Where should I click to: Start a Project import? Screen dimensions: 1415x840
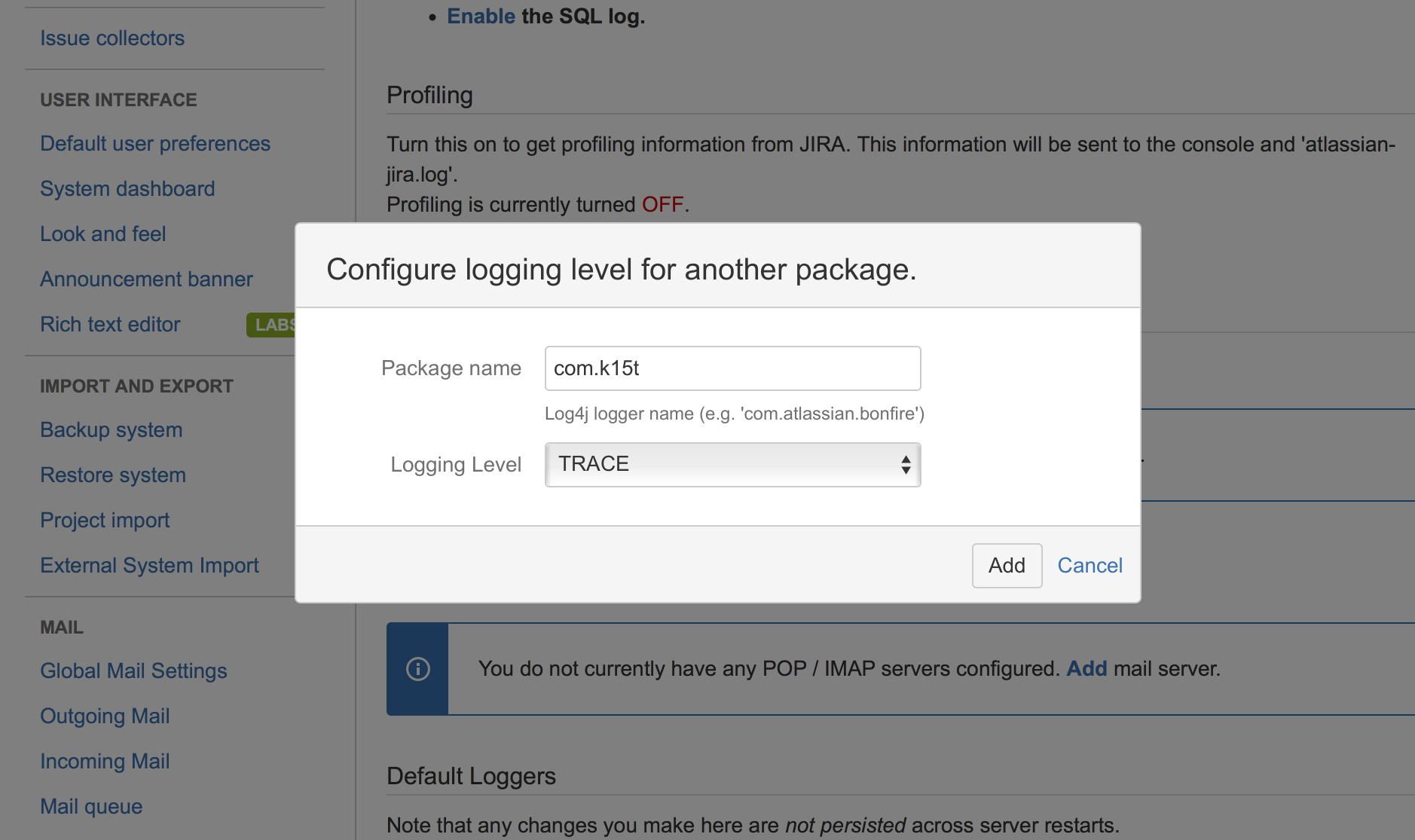click(x=105, y=520)
